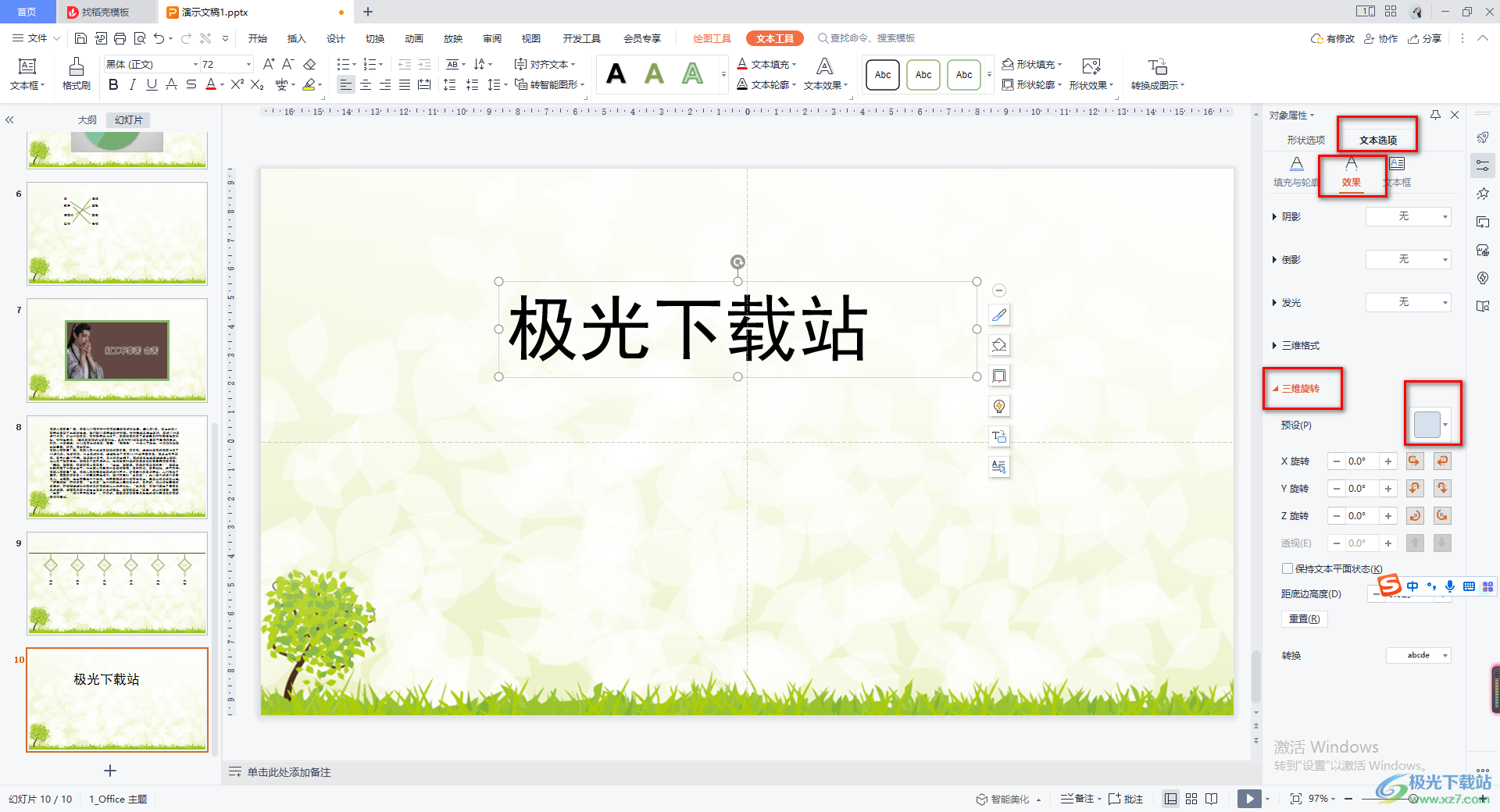Viewport: 1500px width, 812px height.
Task: Select the green fill text style A
Action: coord(654,74)
